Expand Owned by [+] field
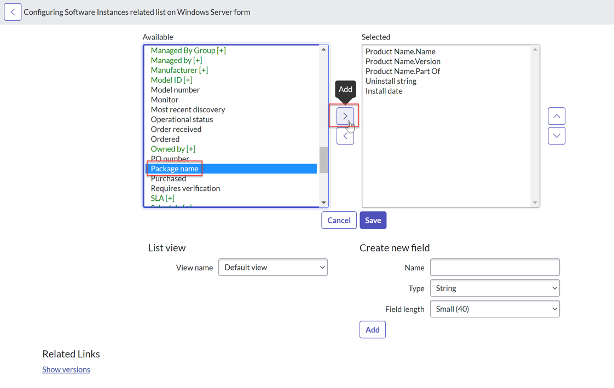Screen dimensions: 614x388 coord(173,149)
